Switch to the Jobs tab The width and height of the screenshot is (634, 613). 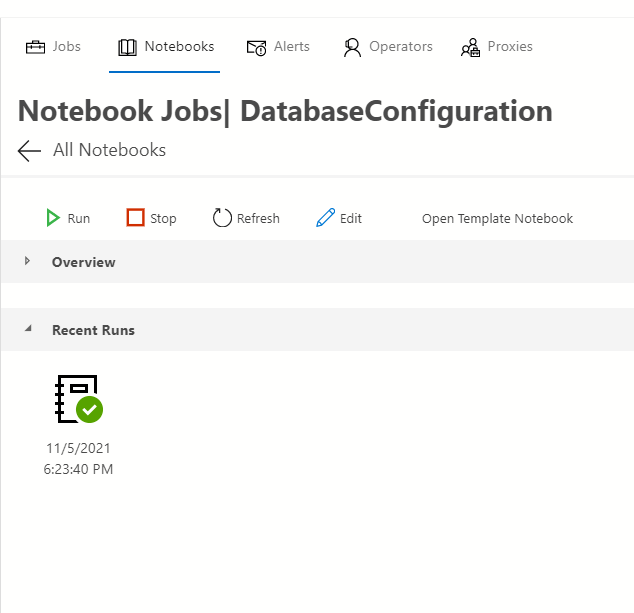pyautogui.click(x=67, y=47)
